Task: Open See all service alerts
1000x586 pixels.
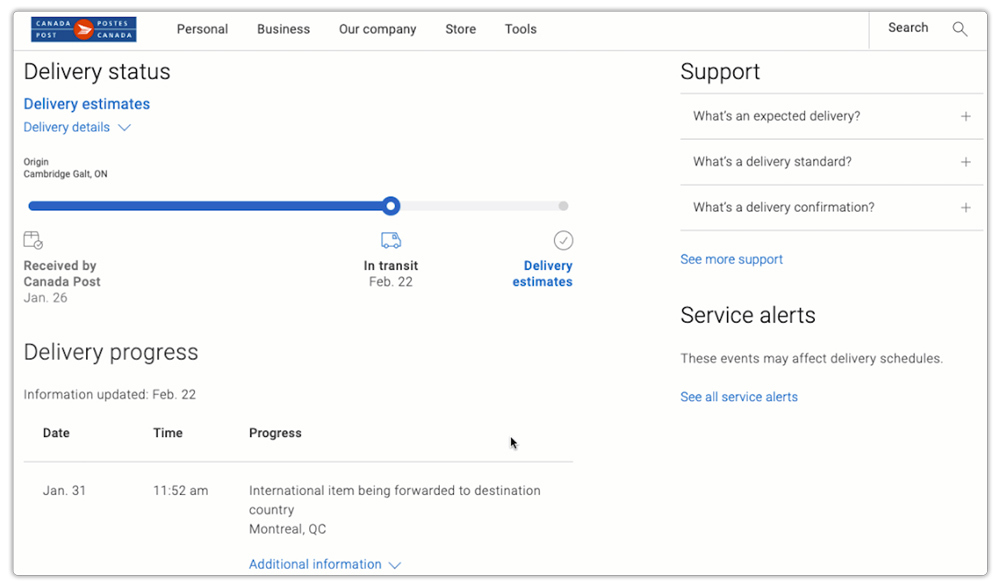Action: (x=739, y=397)
